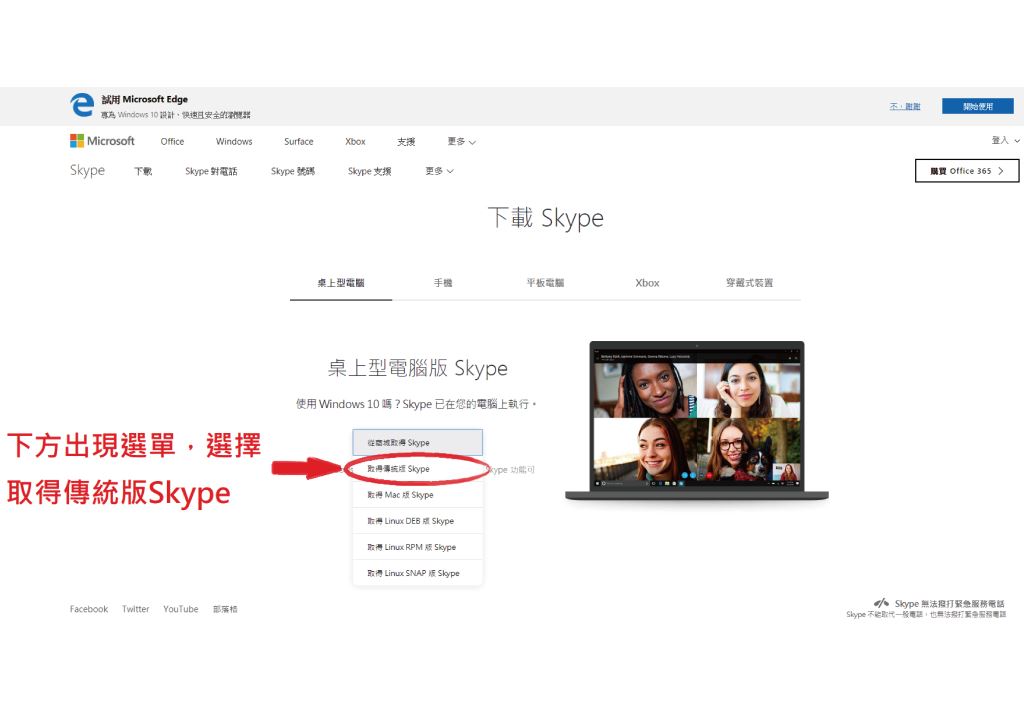Click the 桌上型電腦版 Skype heading
Screen dimensions: 1024x716
[x=417, y=368]
